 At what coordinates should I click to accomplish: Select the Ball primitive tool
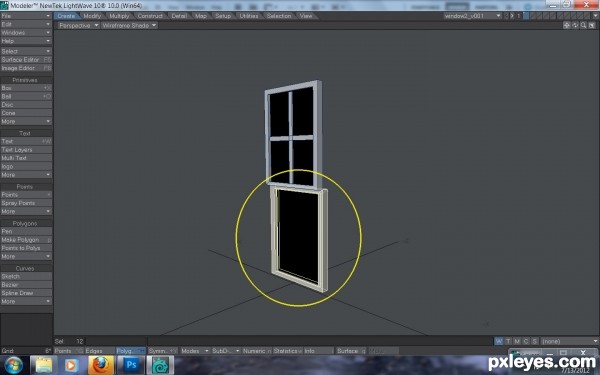point(26,96)
